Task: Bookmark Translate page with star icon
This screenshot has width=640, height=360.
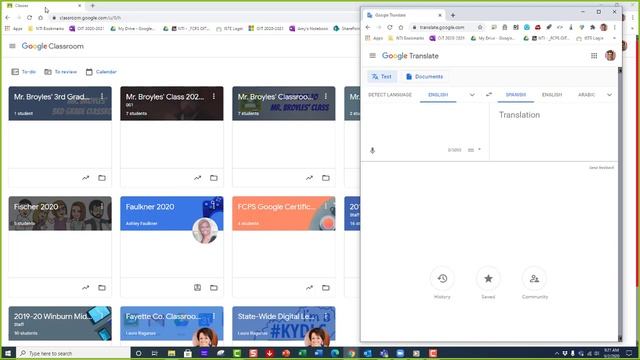Action: (x=480, y=27)
